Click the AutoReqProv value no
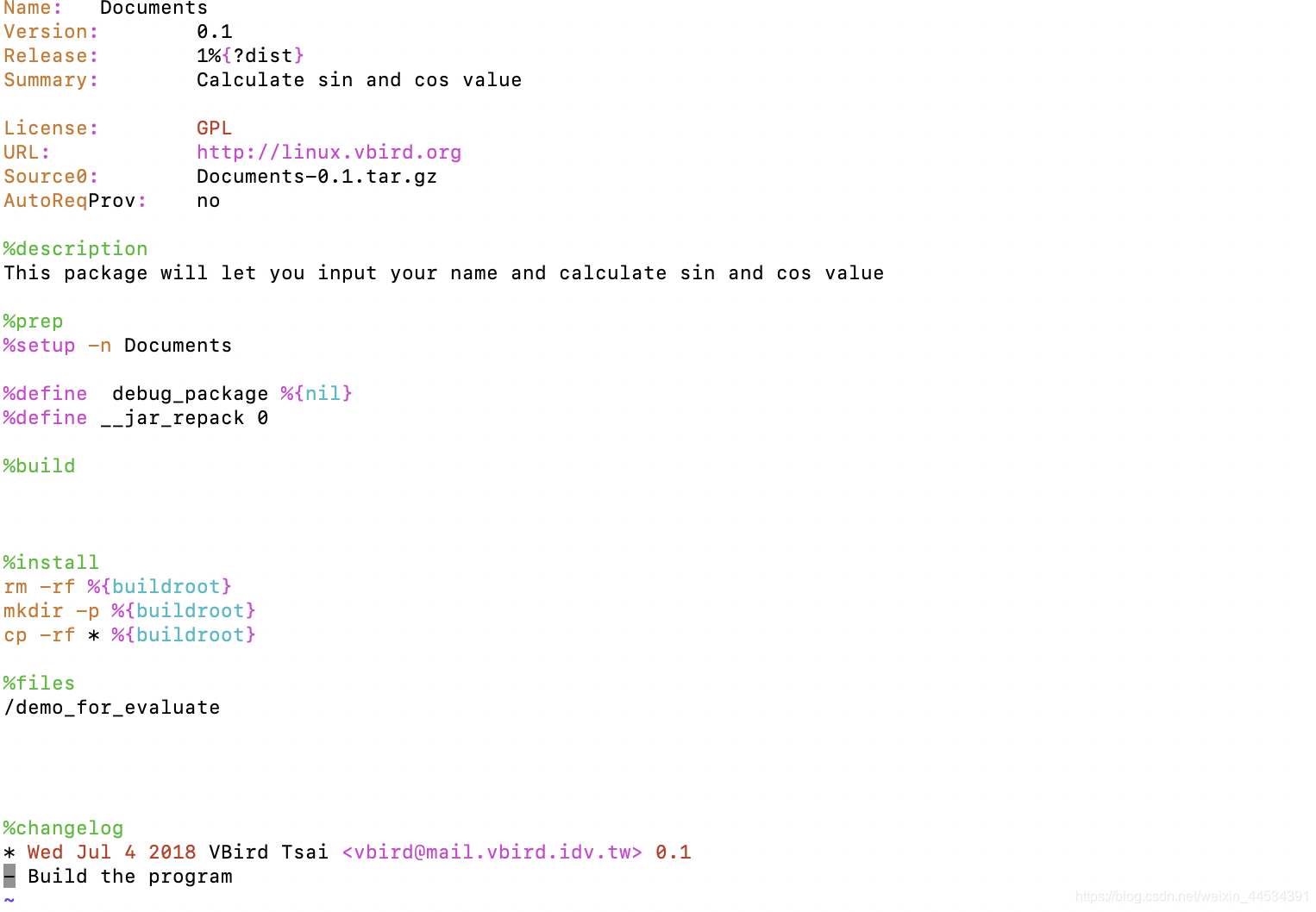Viewport: 1316px width, 912px height. pyautogui.click(x=208, y=201)
